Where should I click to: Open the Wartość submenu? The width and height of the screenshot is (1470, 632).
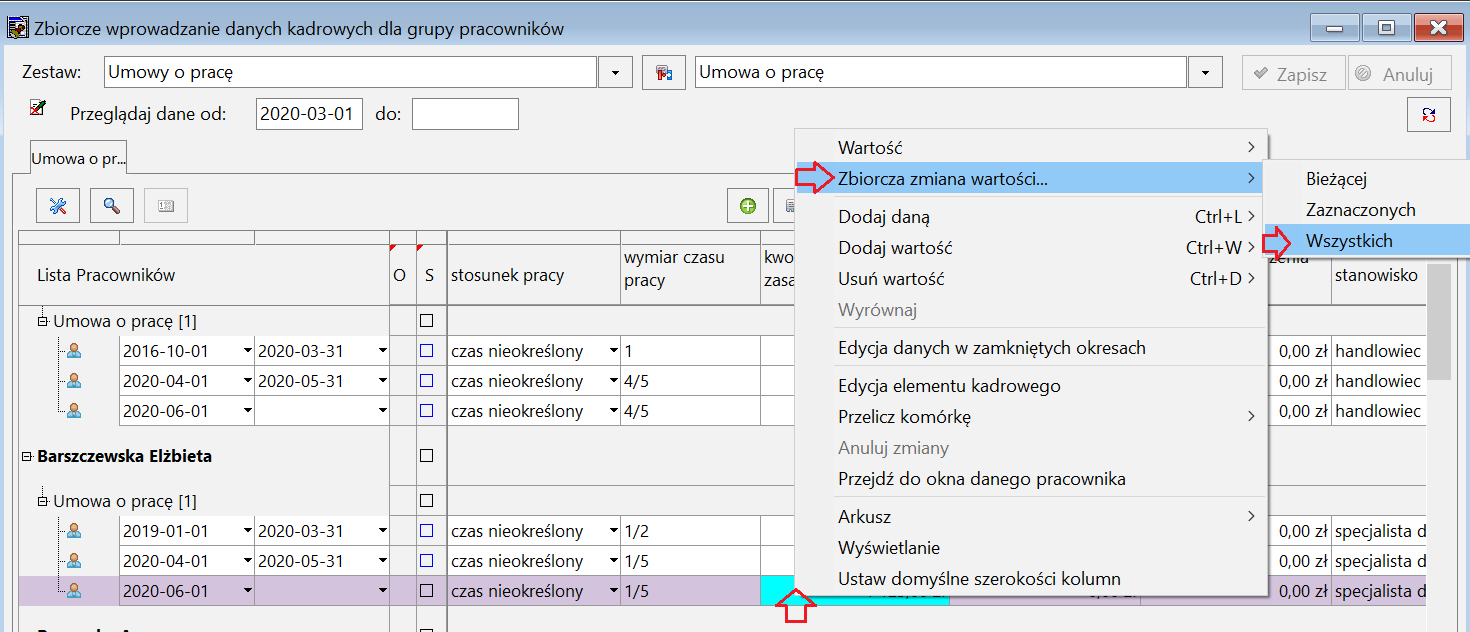pyautogui.click(x=1030, y=147)
